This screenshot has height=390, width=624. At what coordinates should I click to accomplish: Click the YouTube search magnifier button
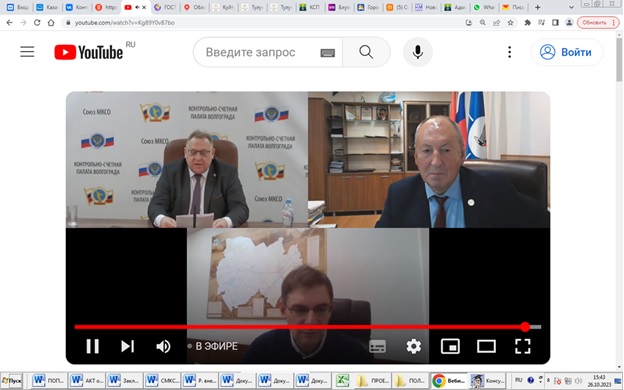pos(366,52)
